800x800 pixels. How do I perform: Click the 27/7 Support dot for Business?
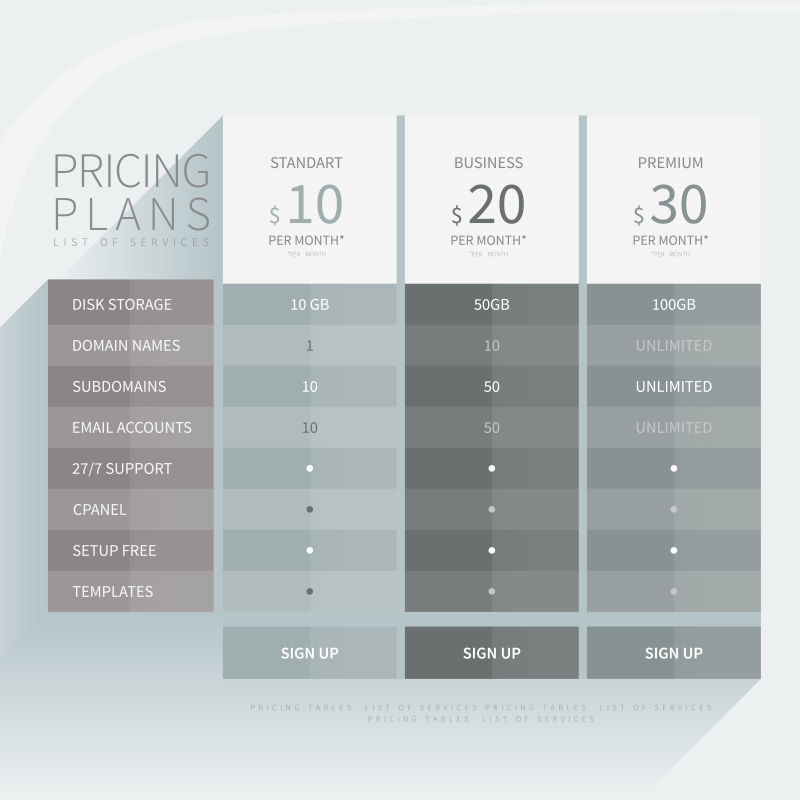tap(492, 468)
